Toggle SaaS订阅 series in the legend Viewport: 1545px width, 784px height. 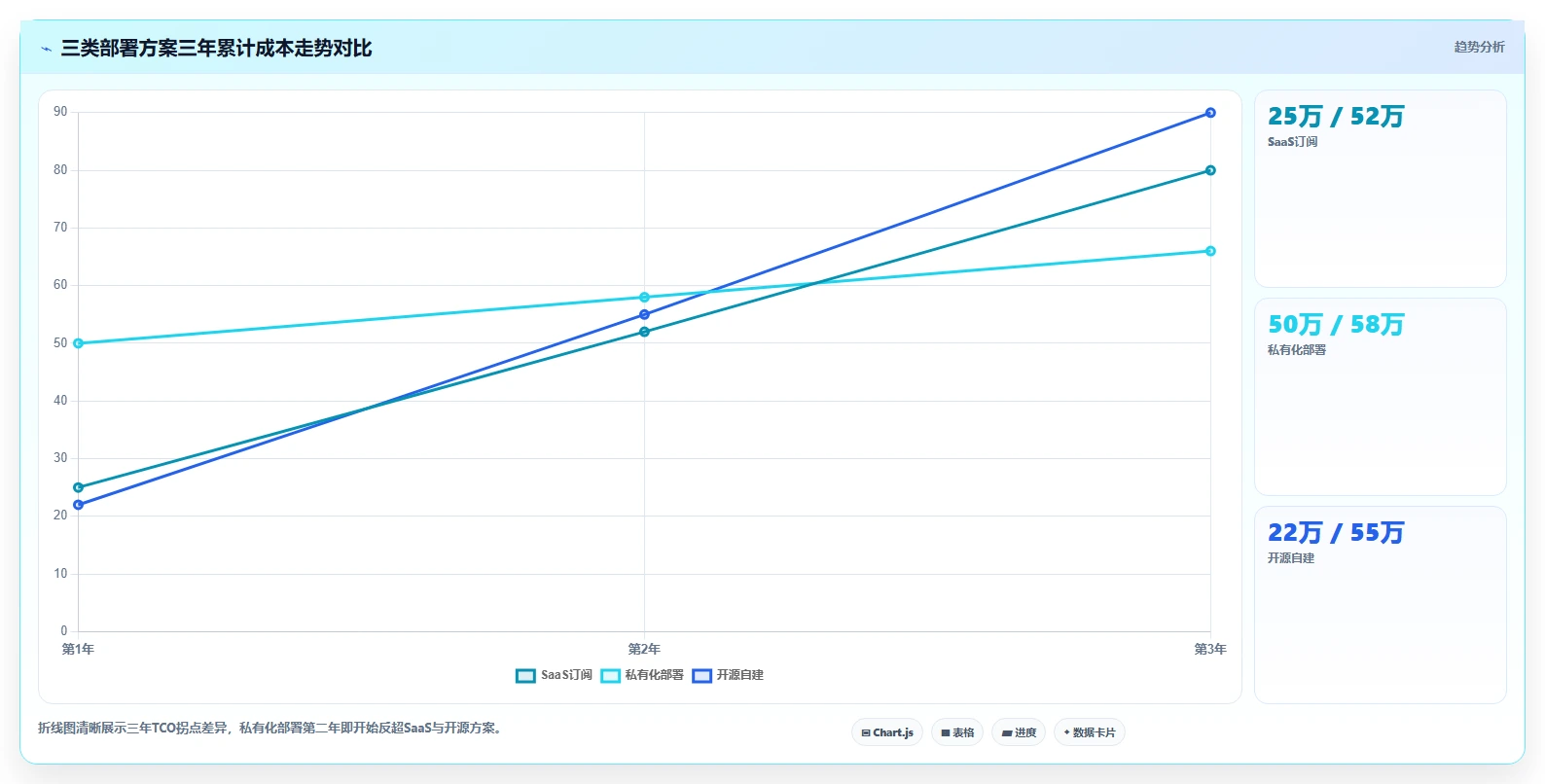pos(554,675)
